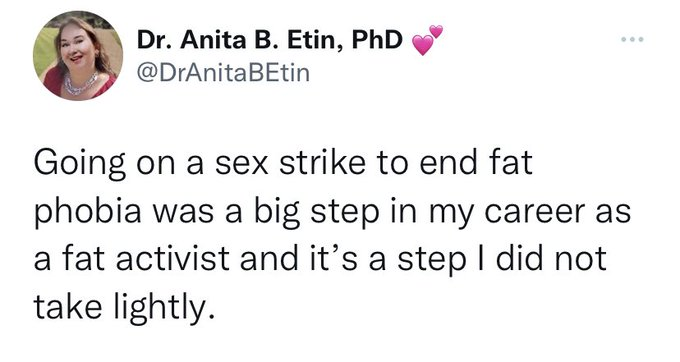This screenshot has height=362, width=680.
Task: Click the pink double hearts emoji
Action: [x=427, y=40]
